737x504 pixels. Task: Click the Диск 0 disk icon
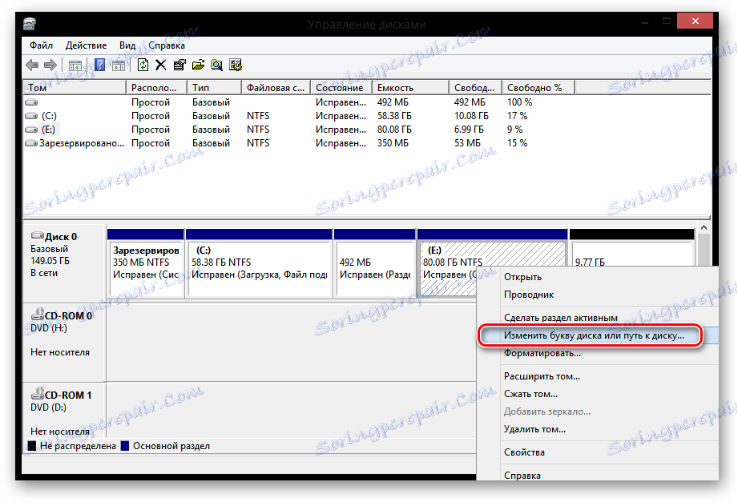pos(37,235)
